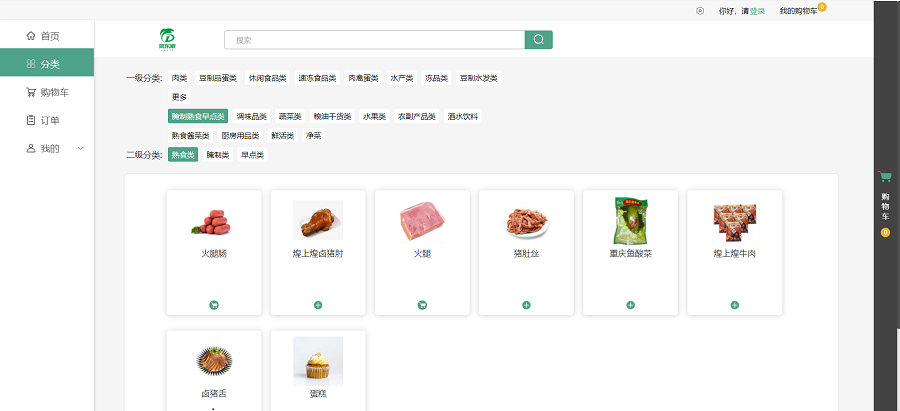The image size is (900, 411).
Task: Open 首页 in the sidebar
Action: pos(47,36)
